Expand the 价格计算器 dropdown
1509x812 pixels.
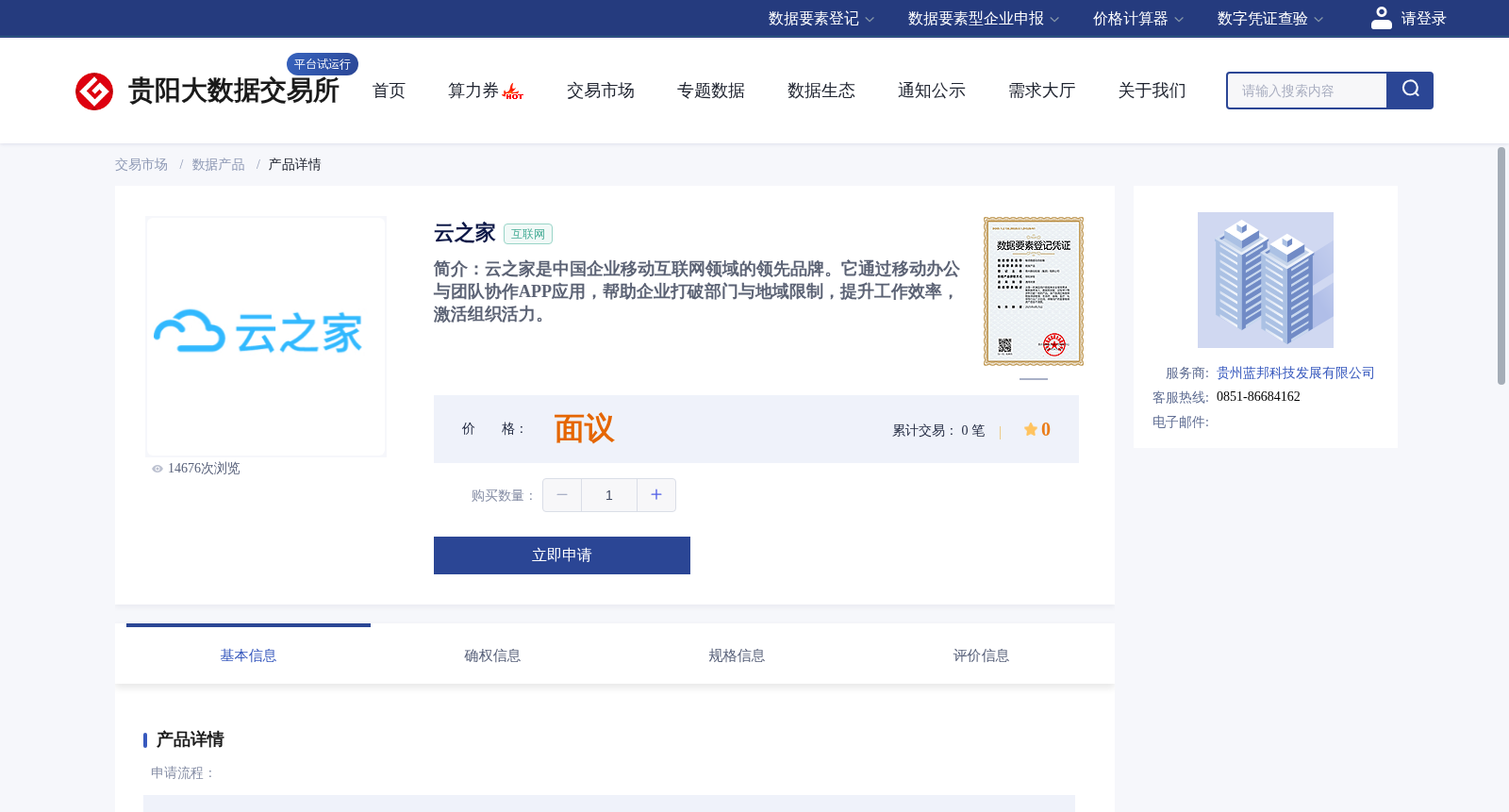pos(1138,19)
